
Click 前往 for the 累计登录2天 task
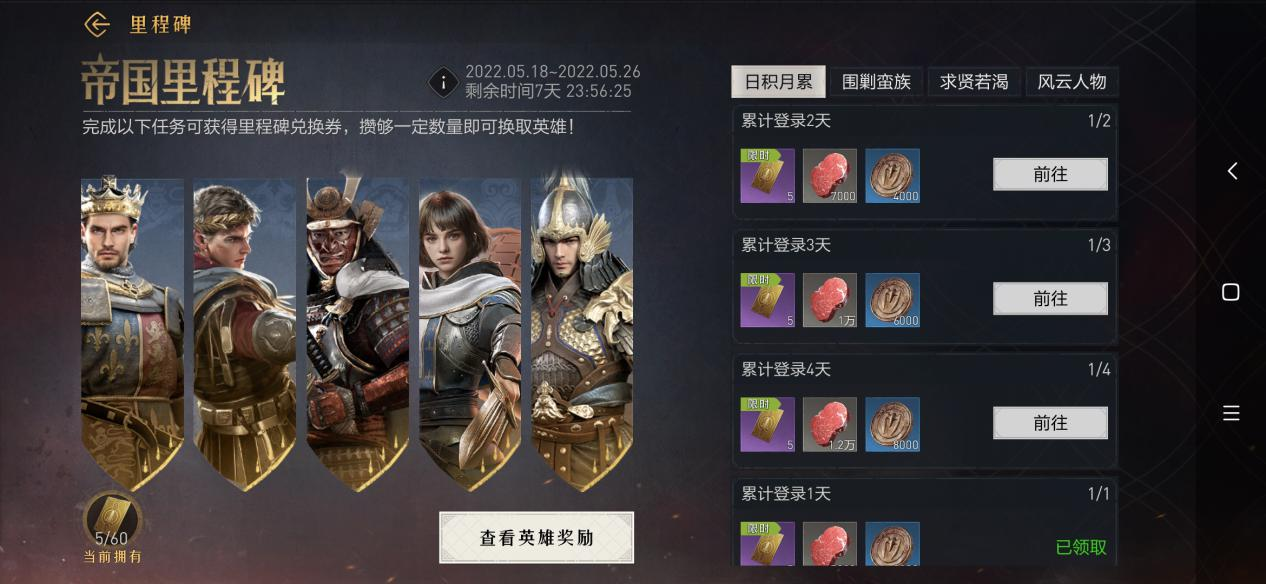[x=1050, y=174]
